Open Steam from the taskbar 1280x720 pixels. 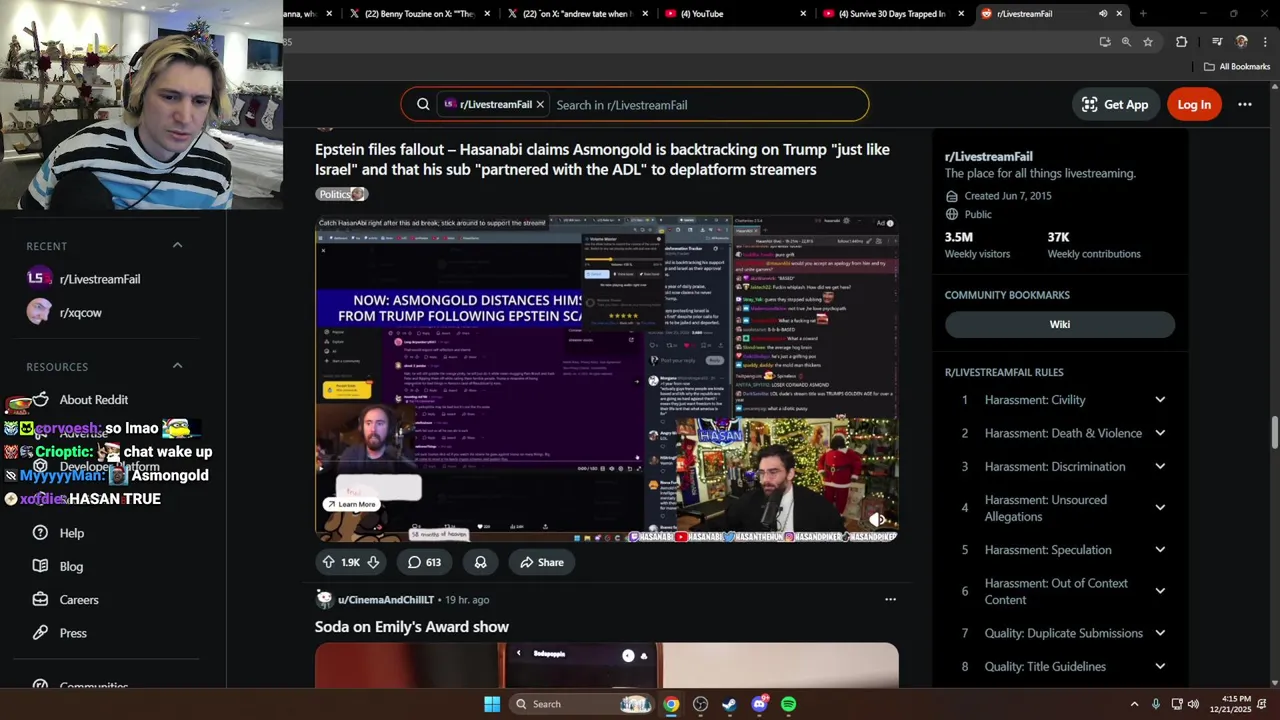[x=730, y=704]
